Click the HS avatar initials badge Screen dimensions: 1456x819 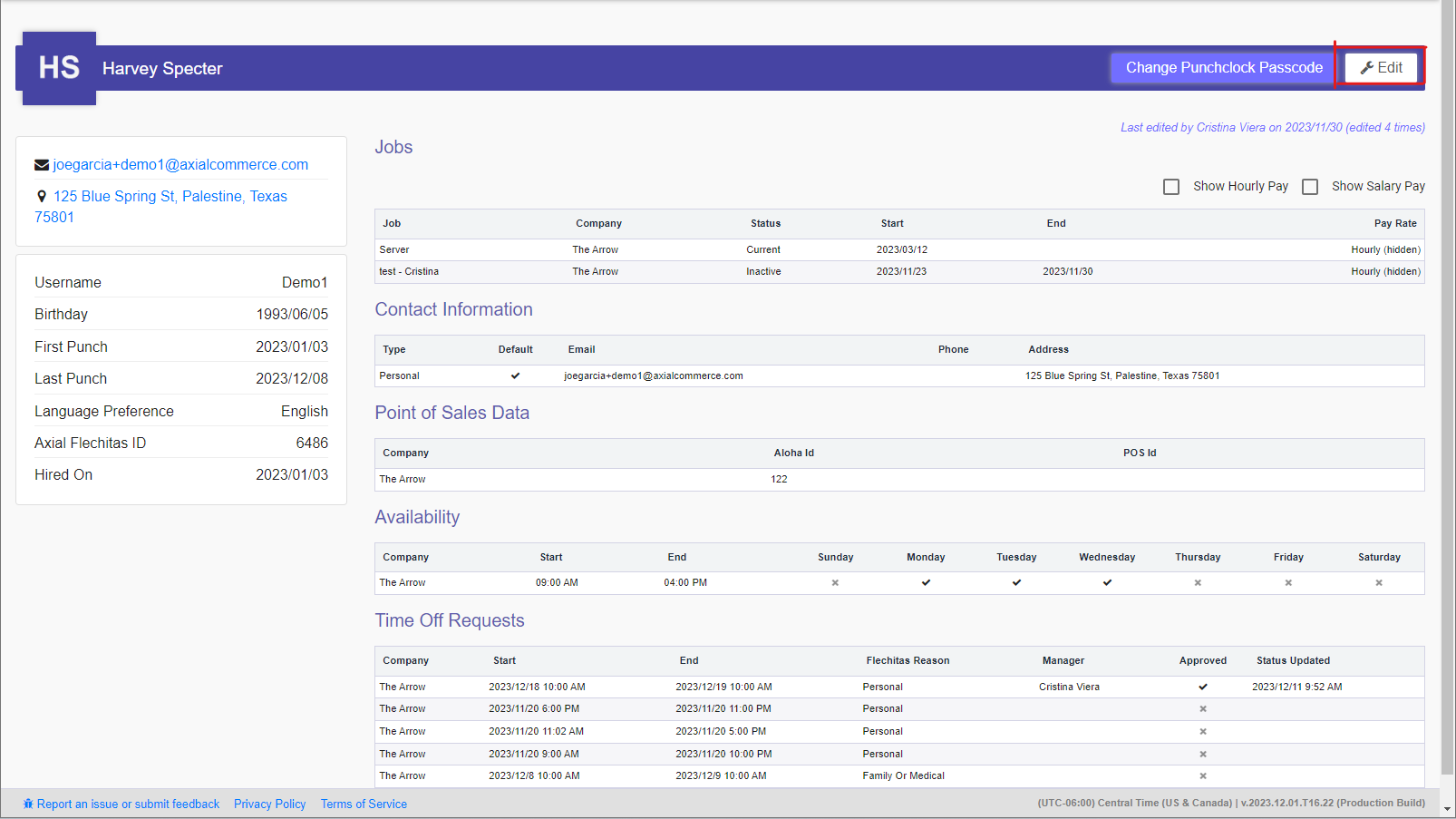pyautogui.click(x=59, y=68)
